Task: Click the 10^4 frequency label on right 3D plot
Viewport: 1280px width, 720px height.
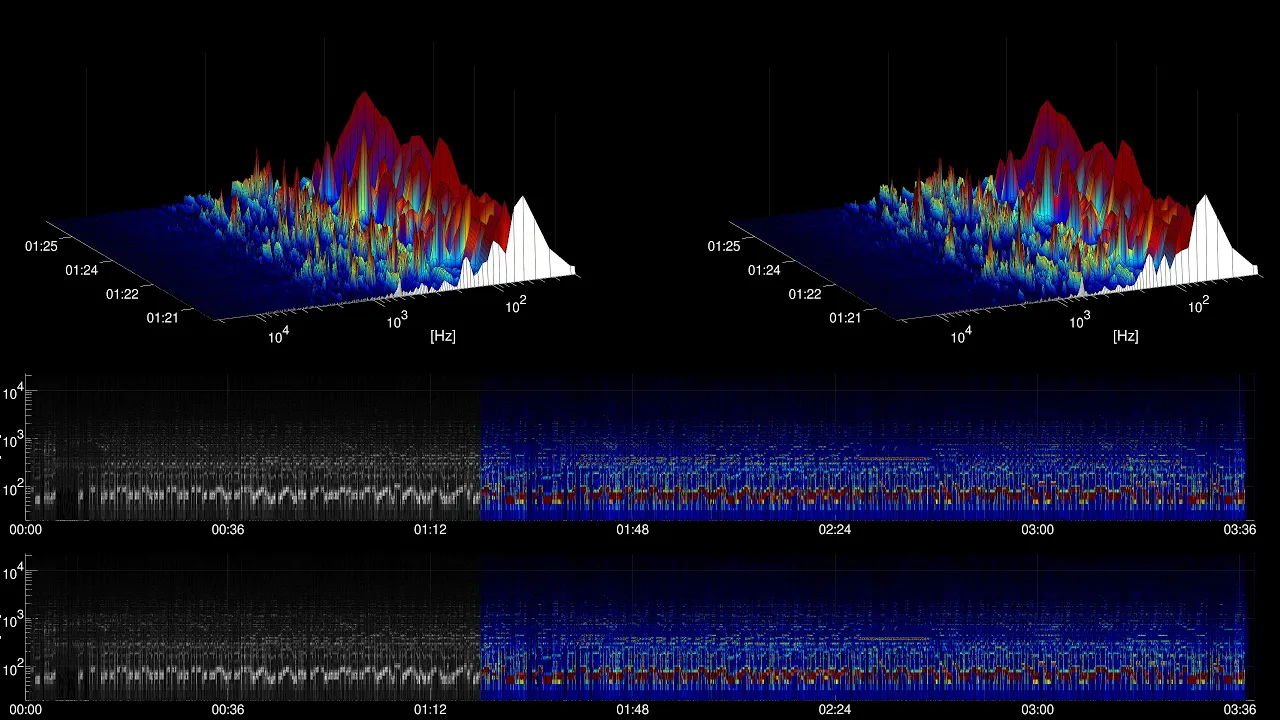Action: (x=960, y=336)
